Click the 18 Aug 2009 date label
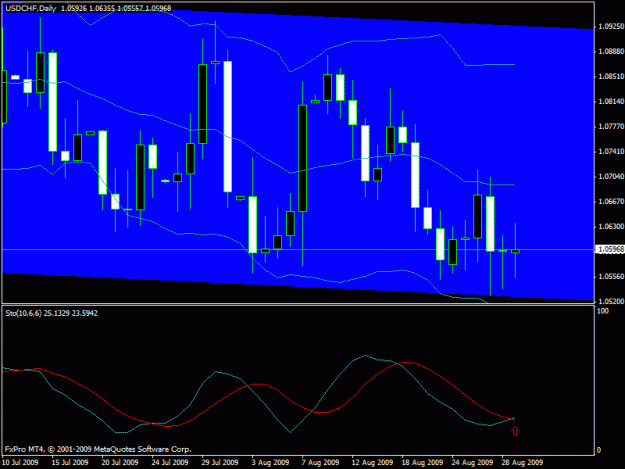Viewport: 625px width, 469px height. pyautogui.click(x=422, y=462)
